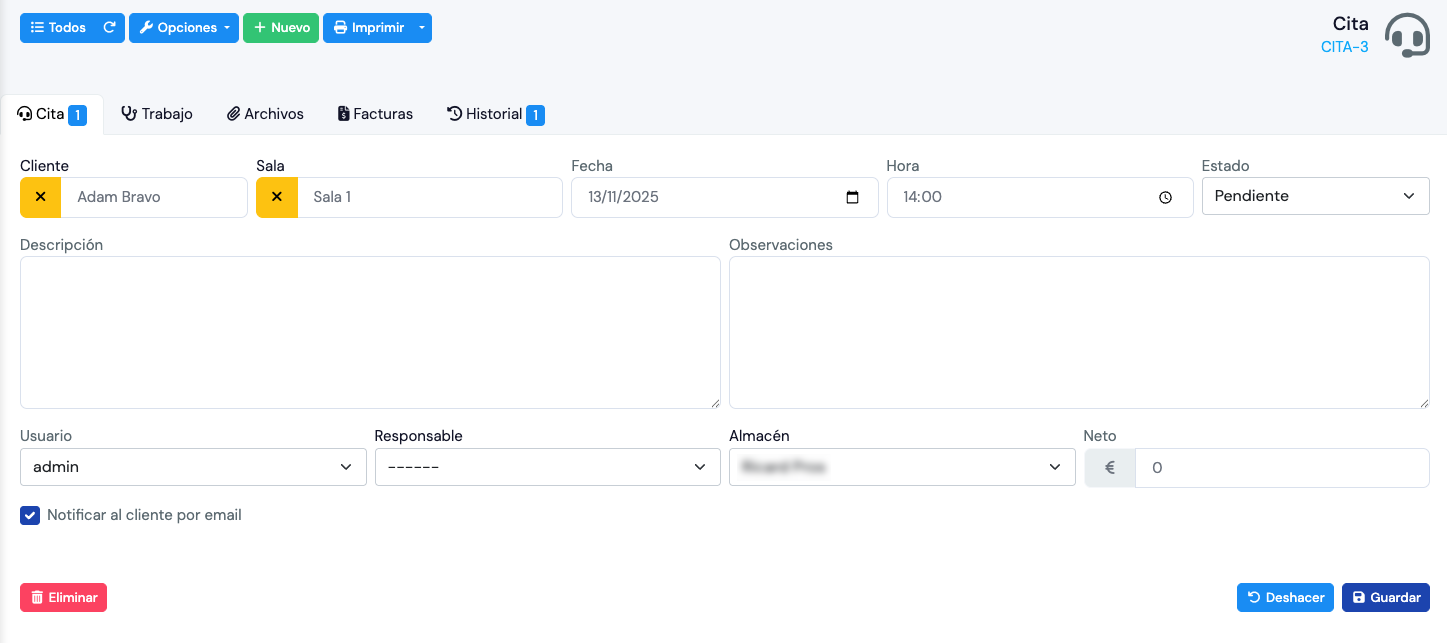Expand the Usuario dropdown showing admin
The image size is (1447, 643).
pyautogui.click(x=193, y=467)
